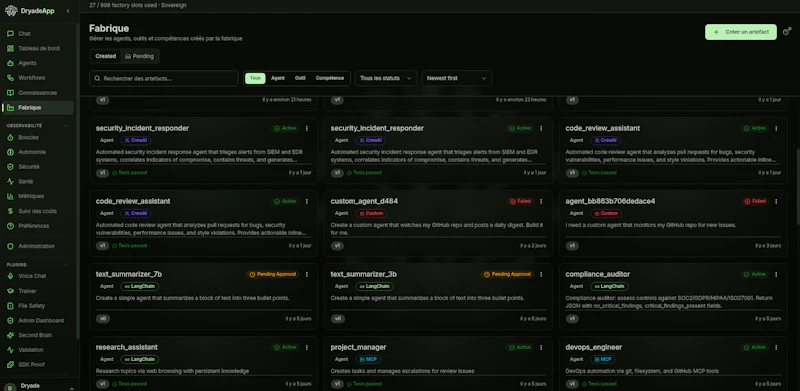Open Administration in sidebar
The height and width of the screenshot is (391, 800).
click(x=38, y=246)
